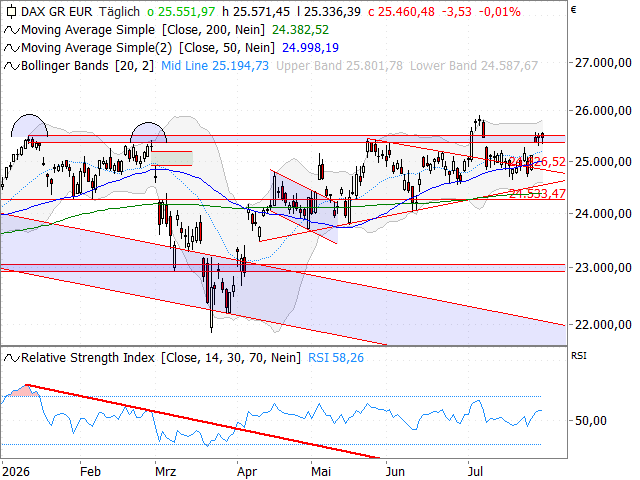Click the Mrz label on the time axis
Viewport: 640px width, 480px height.
pos(166,472)
